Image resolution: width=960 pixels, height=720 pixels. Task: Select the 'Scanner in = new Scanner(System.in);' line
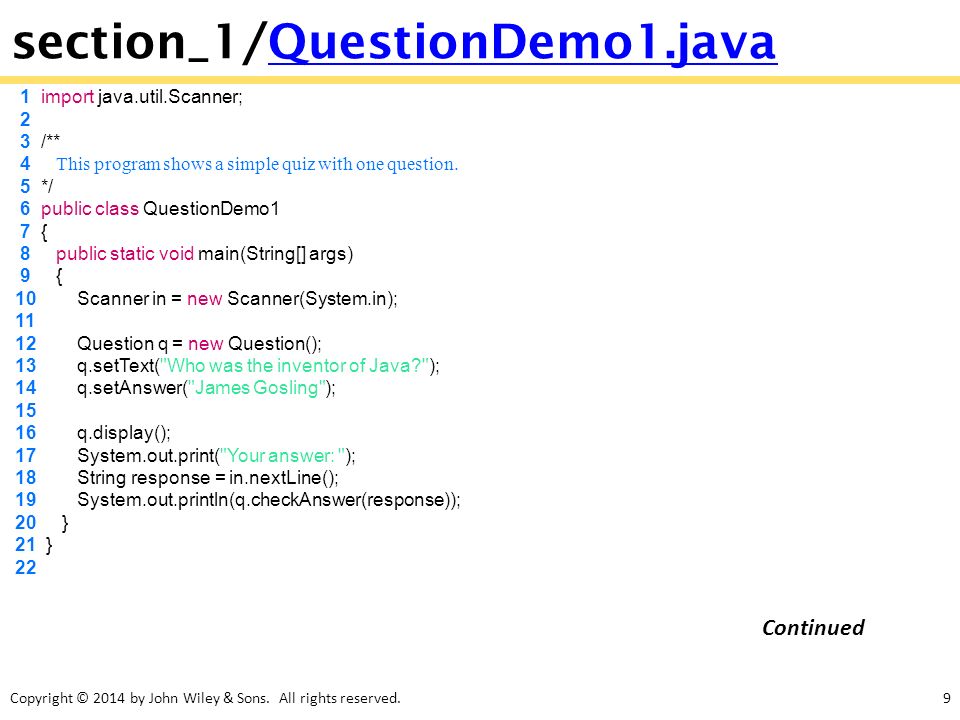[237, 299]
